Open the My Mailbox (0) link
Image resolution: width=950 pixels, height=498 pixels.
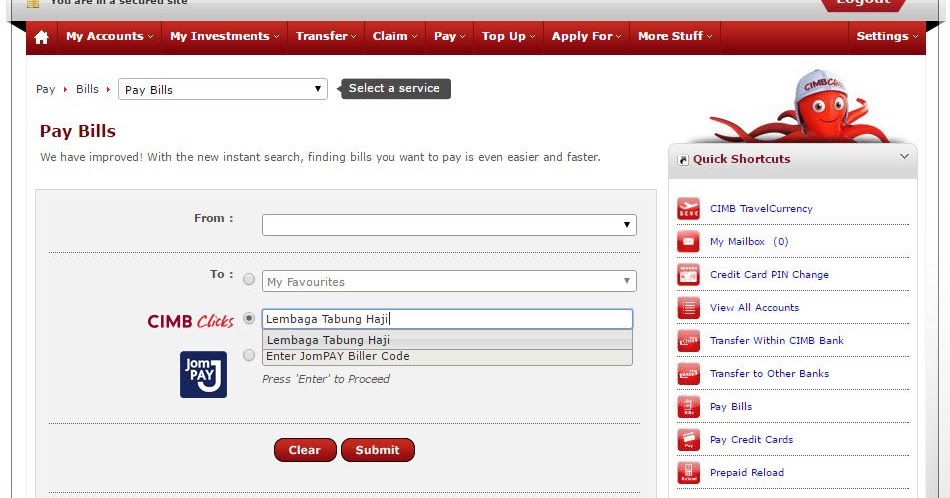(749, 242)
